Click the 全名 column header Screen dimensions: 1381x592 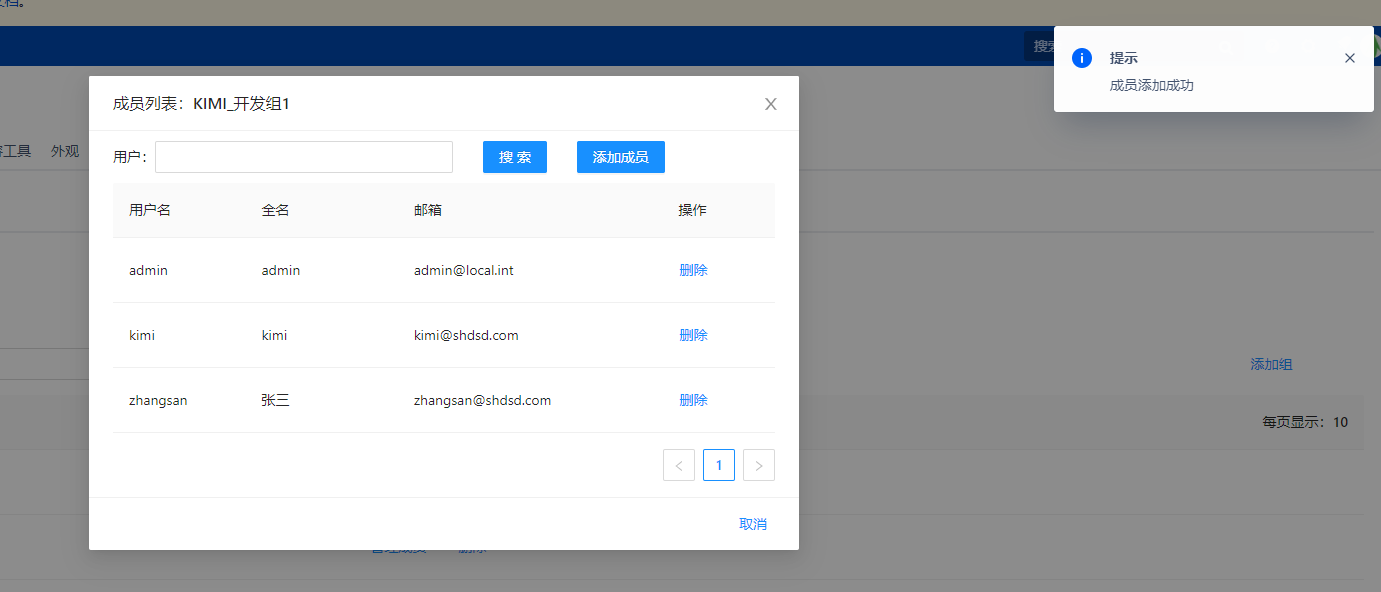(x=275, y=210)
